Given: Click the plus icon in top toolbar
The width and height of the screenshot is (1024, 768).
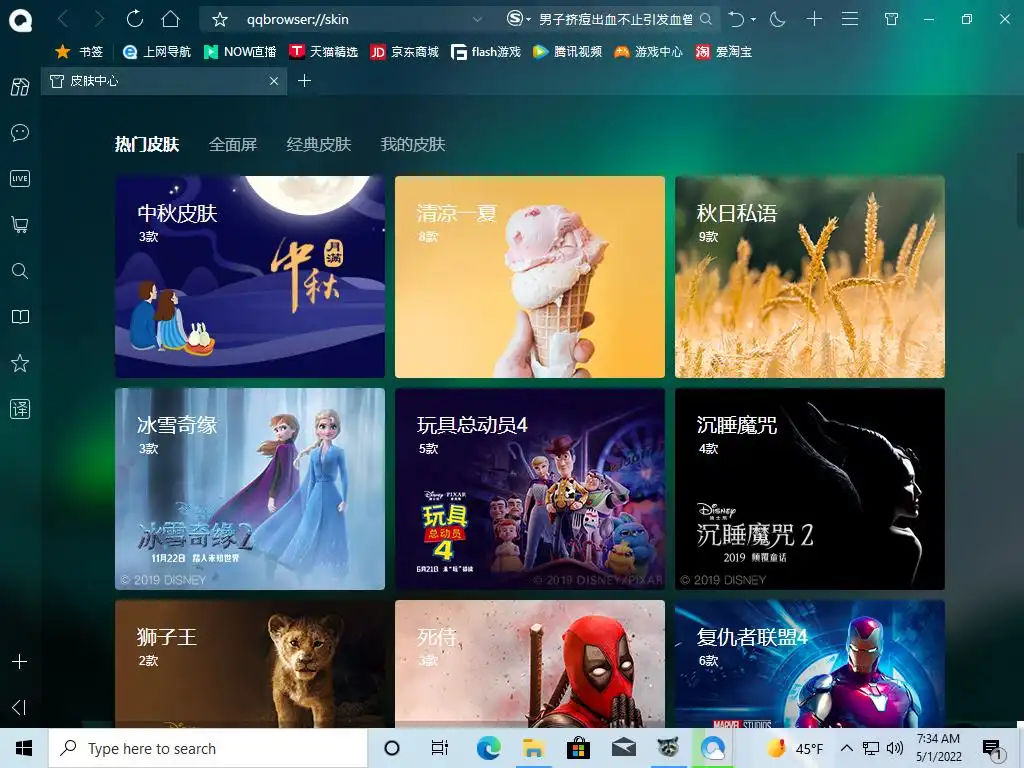Looking at the screenshot, I should pyautogui.click(x=814, y=19).
